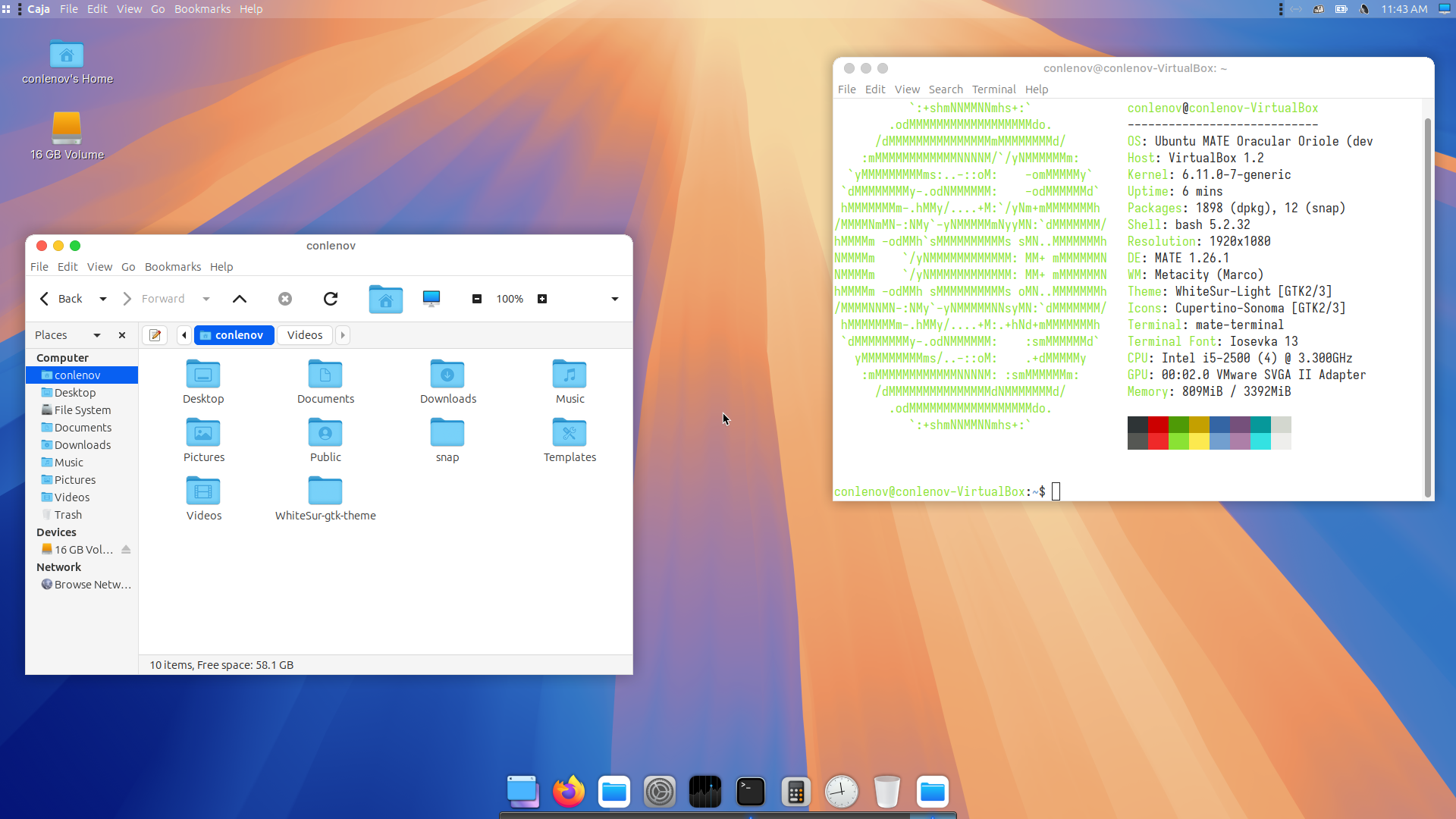Screen dimensions: 1456x819
Task: Open the Edit menu in terminal window
Action: [875, 89]
